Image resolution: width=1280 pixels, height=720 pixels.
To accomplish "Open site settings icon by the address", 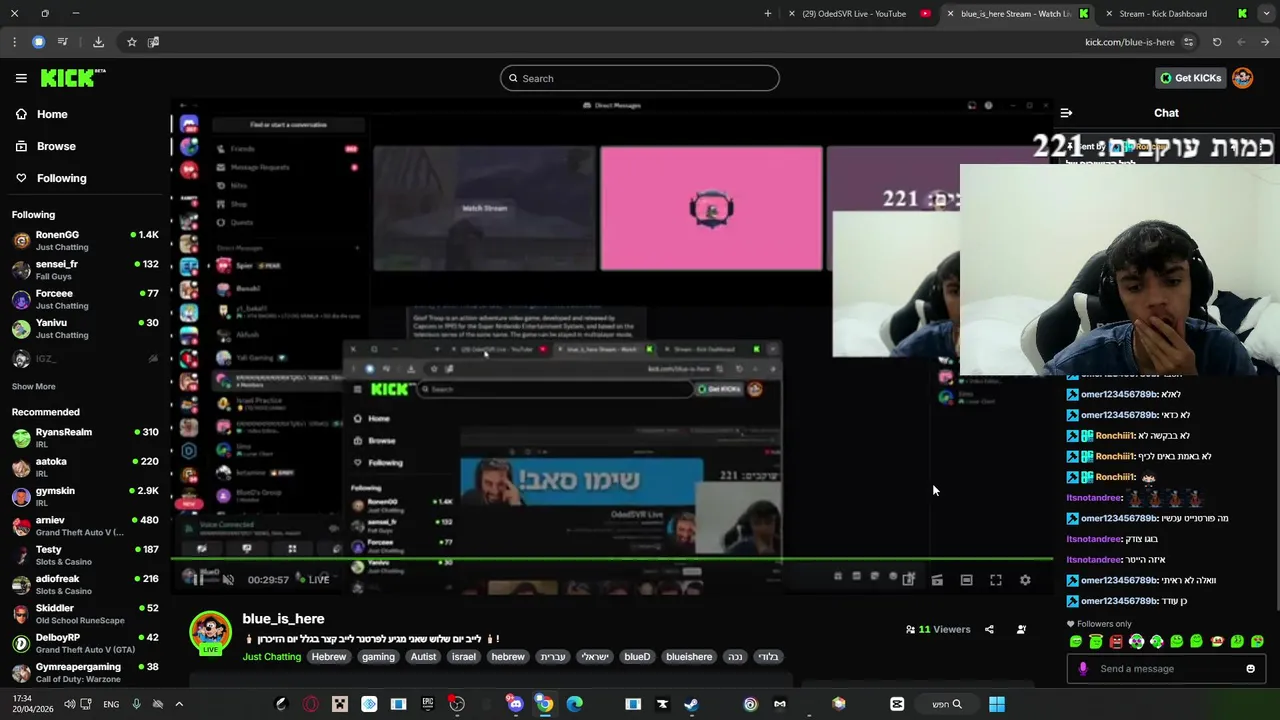I will 1188,42.
